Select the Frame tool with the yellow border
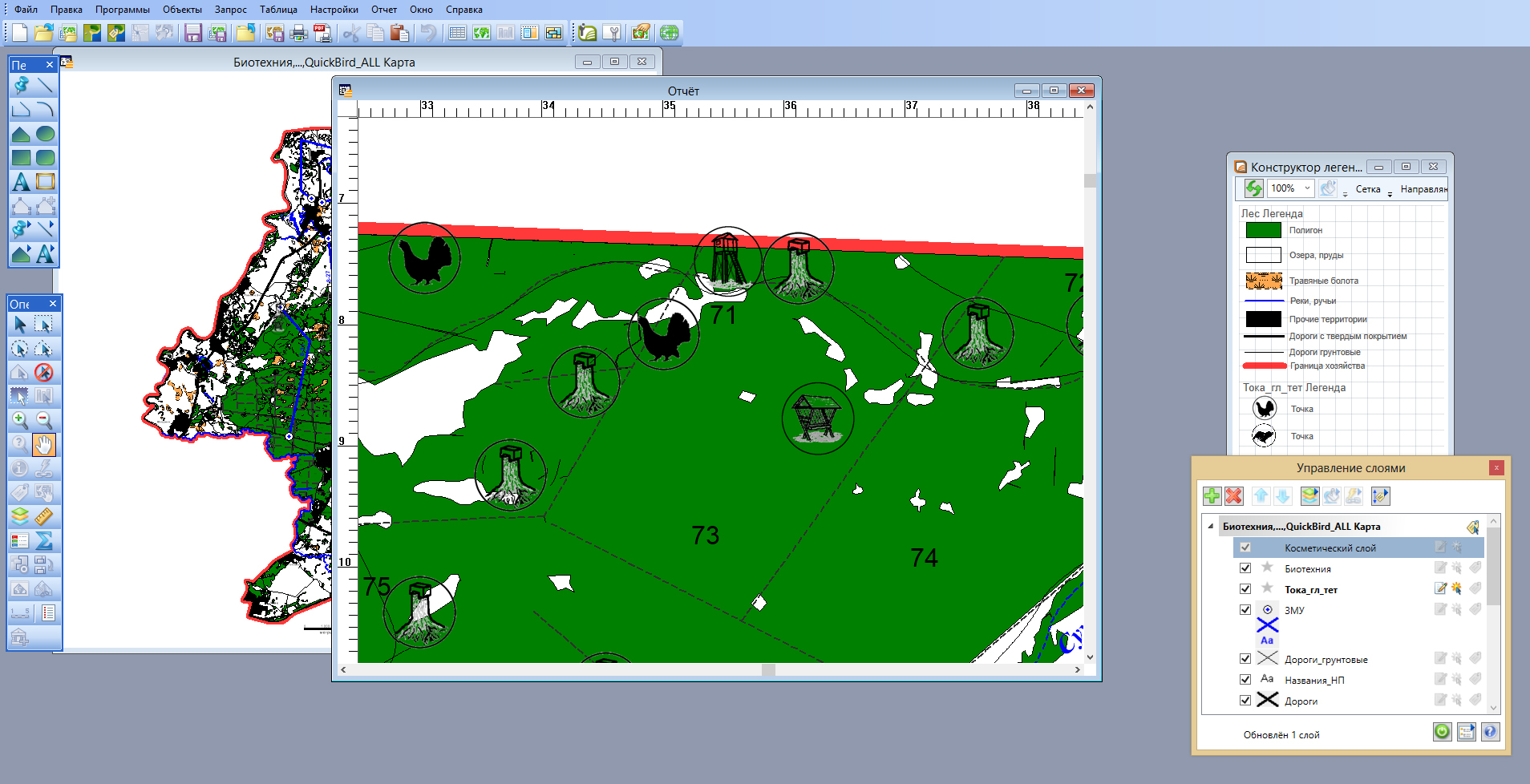This screenshot has width=1530, height=784. (46, 182)
